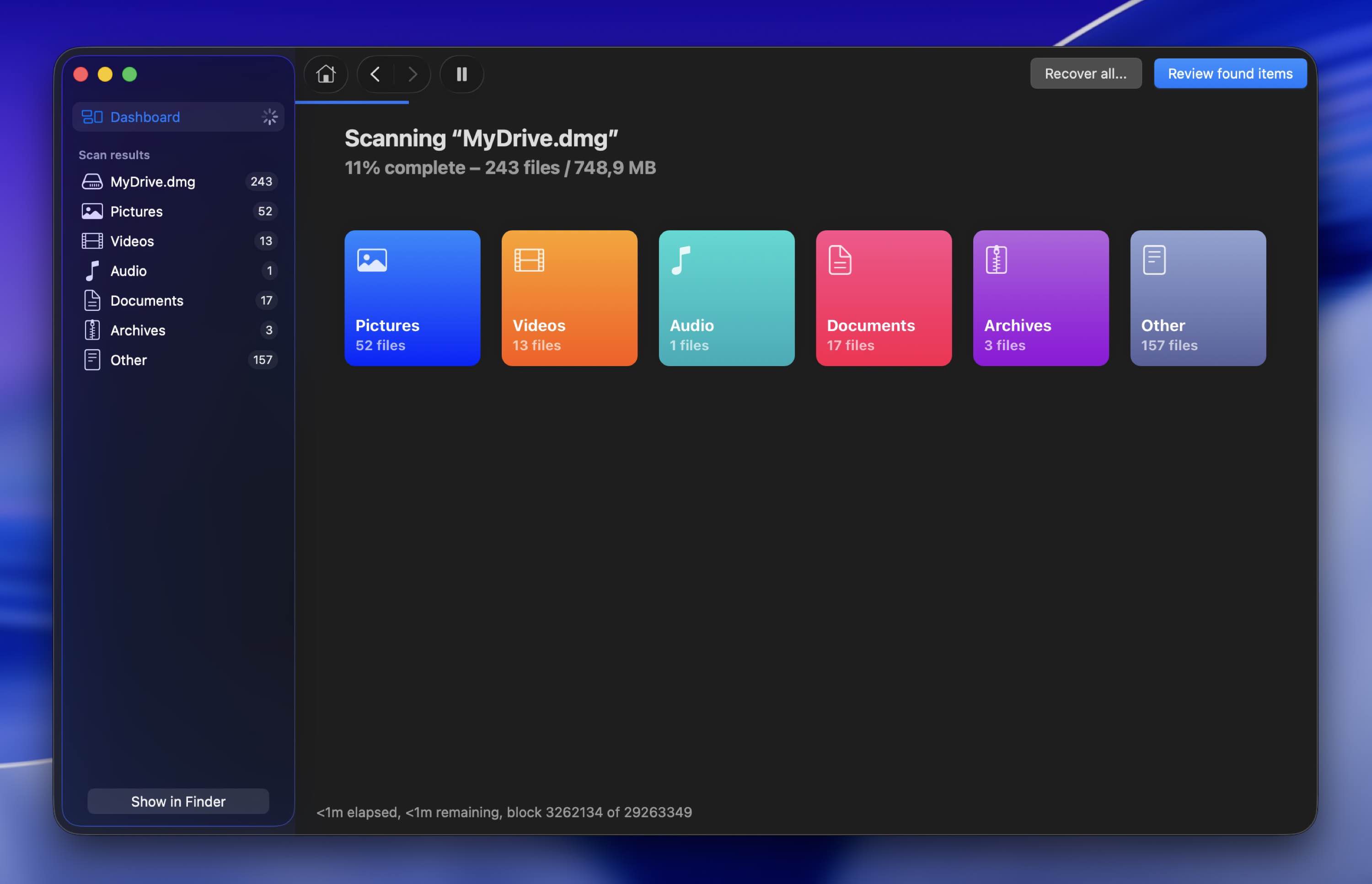Navigate forward with the right chevron
The height and width of the screenshot is (884, 1372).
(x=413, y=74)
